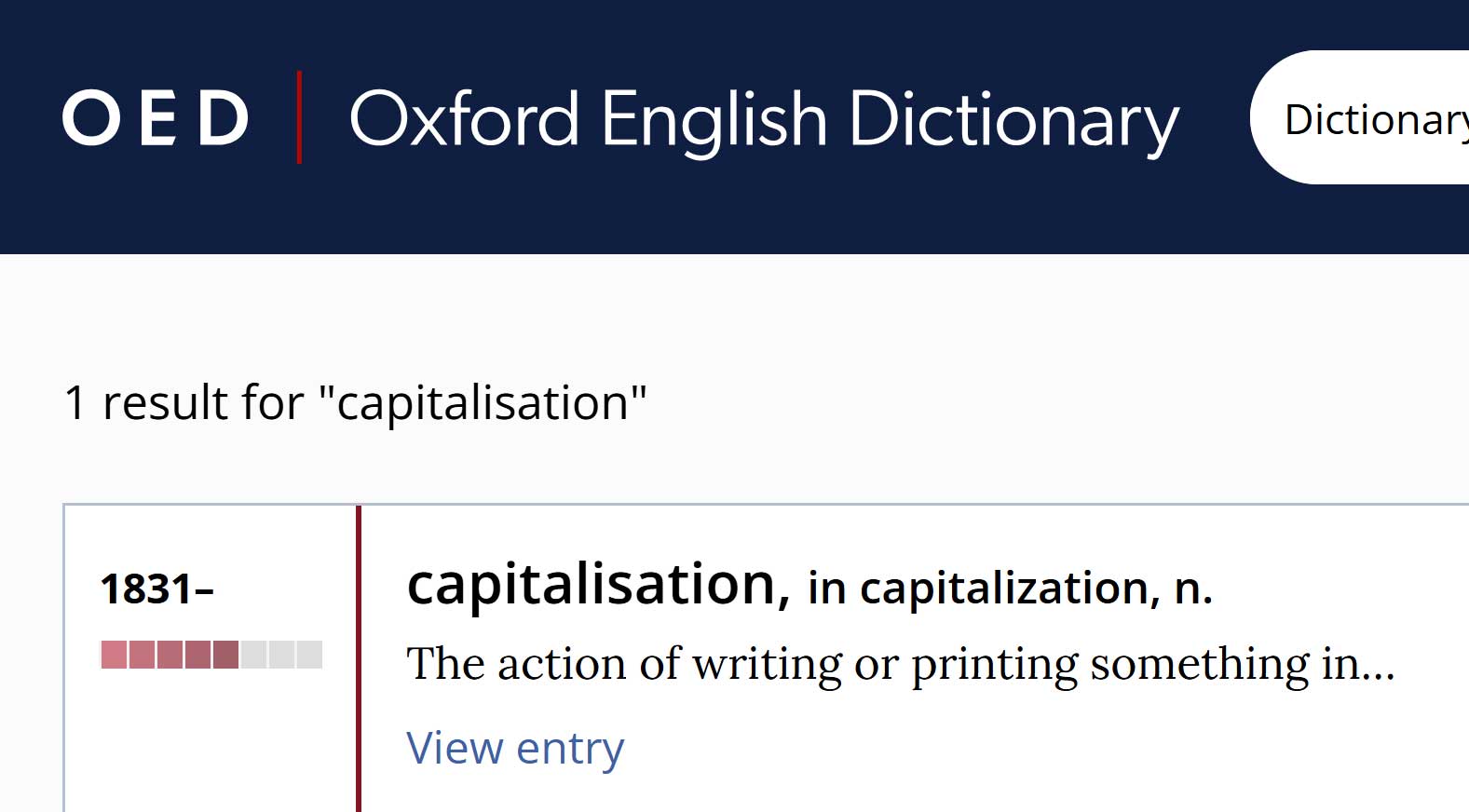The image size is (1469, 812).
Task: Click the "1 result for capitalisation" heading
Action: click(x=355, y=403)
